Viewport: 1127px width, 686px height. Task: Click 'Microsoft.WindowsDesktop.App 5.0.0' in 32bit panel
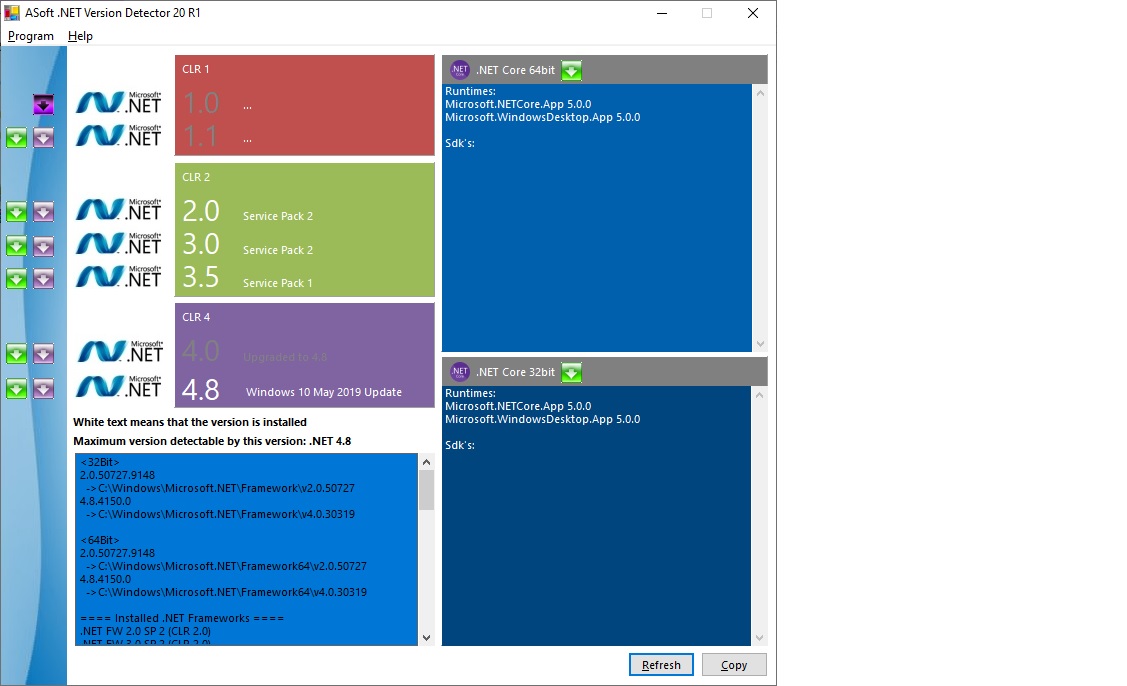[x=543, y=419]
